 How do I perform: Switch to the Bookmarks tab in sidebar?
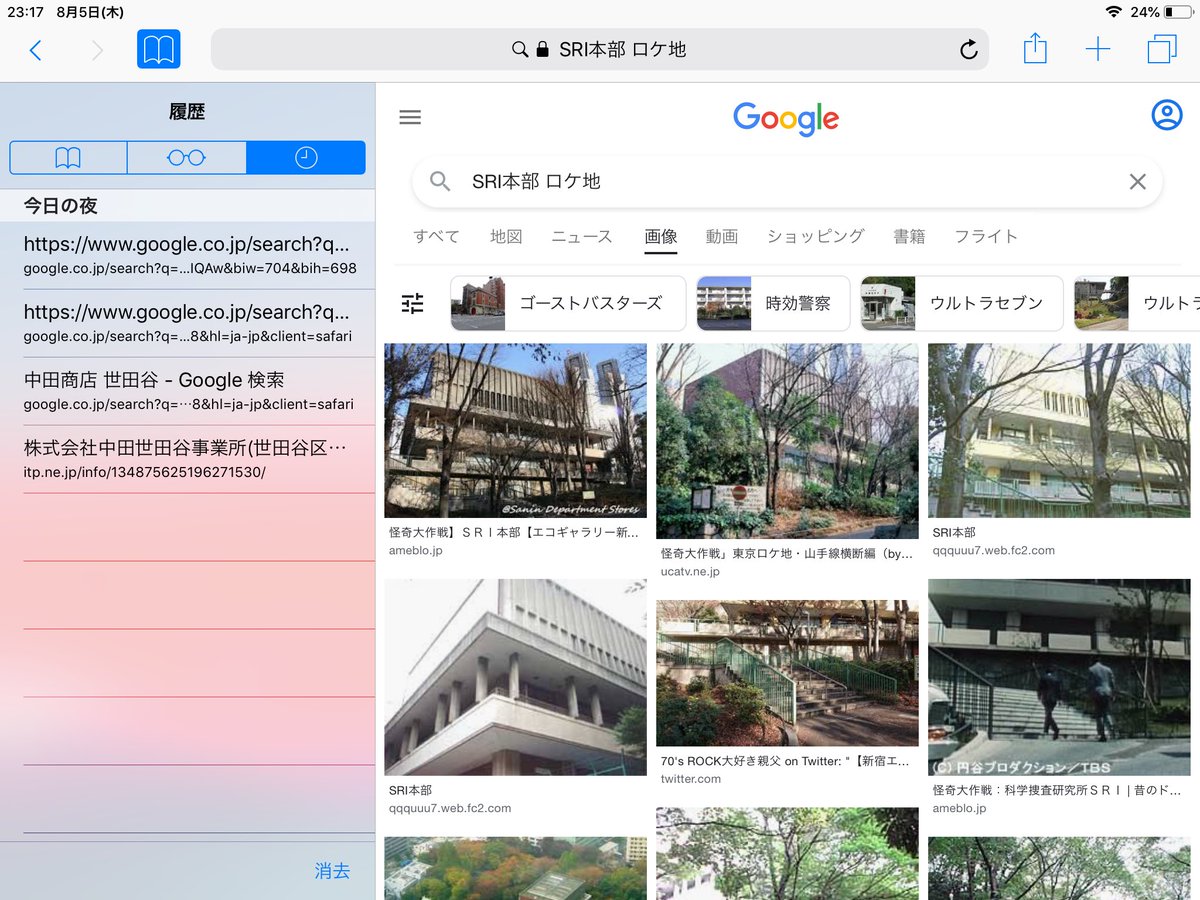pyautogui.click(x=69, y=158)
